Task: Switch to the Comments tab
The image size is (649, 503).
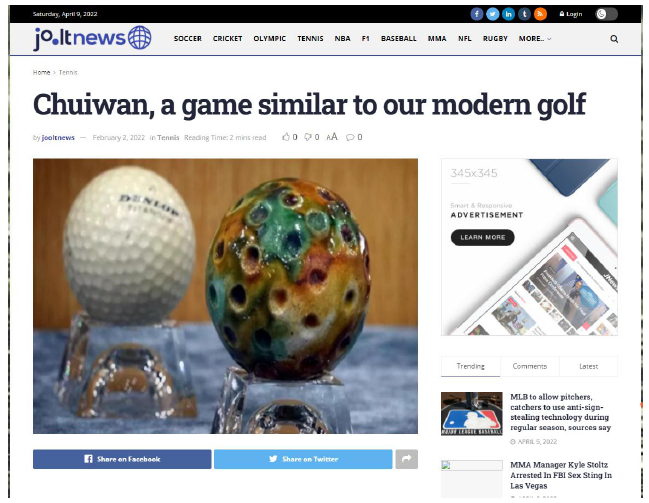Action: (x=529, y=366)
